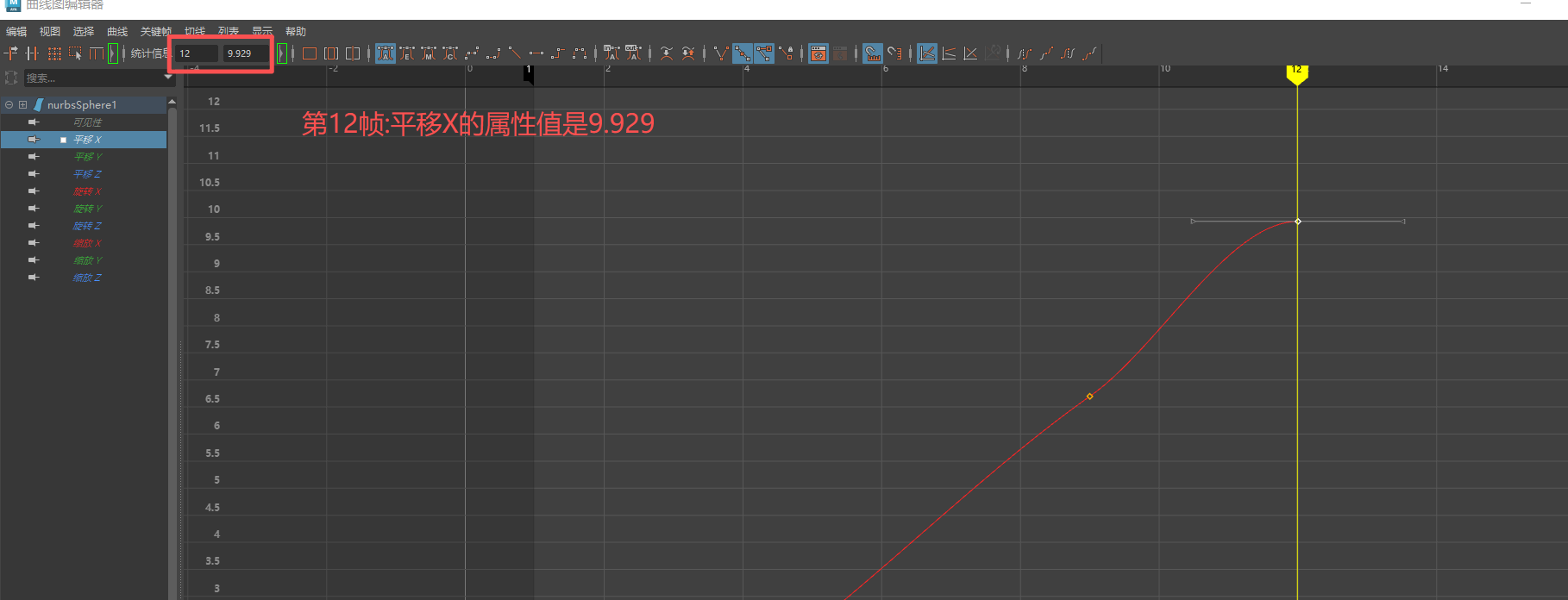This screenshot has width=1568, height=600.
Task: Apply Linear tangents icon
Action: click(x=515, y=53)
